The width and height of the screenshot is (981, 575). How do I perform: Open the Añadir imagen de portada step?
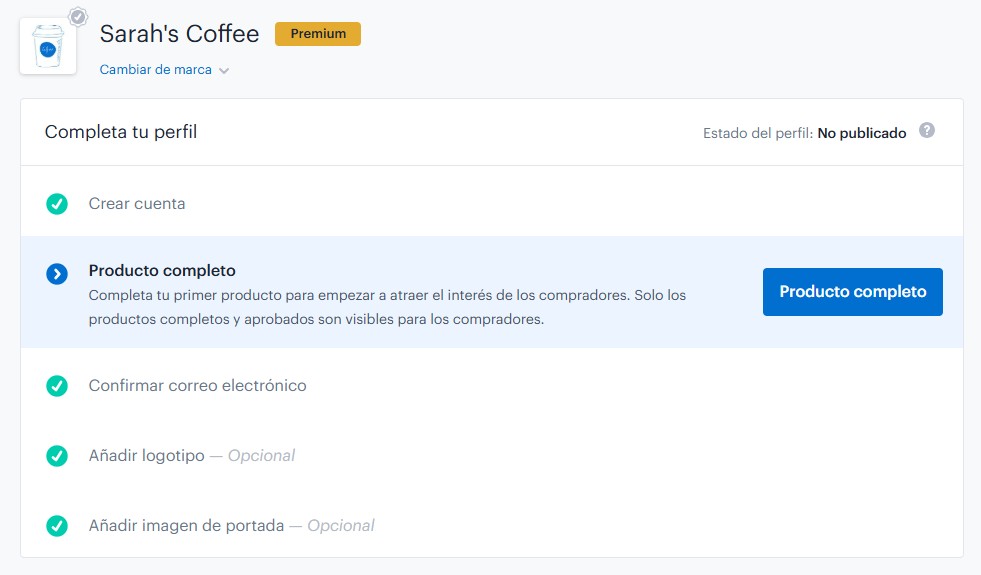(x=186, y=526)
